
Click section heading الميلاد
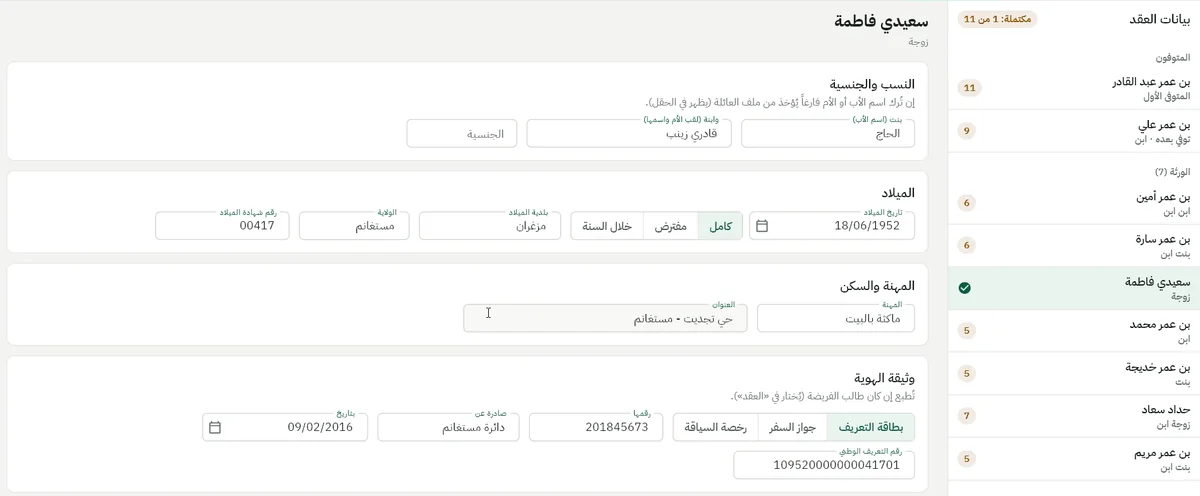(896, 193)
